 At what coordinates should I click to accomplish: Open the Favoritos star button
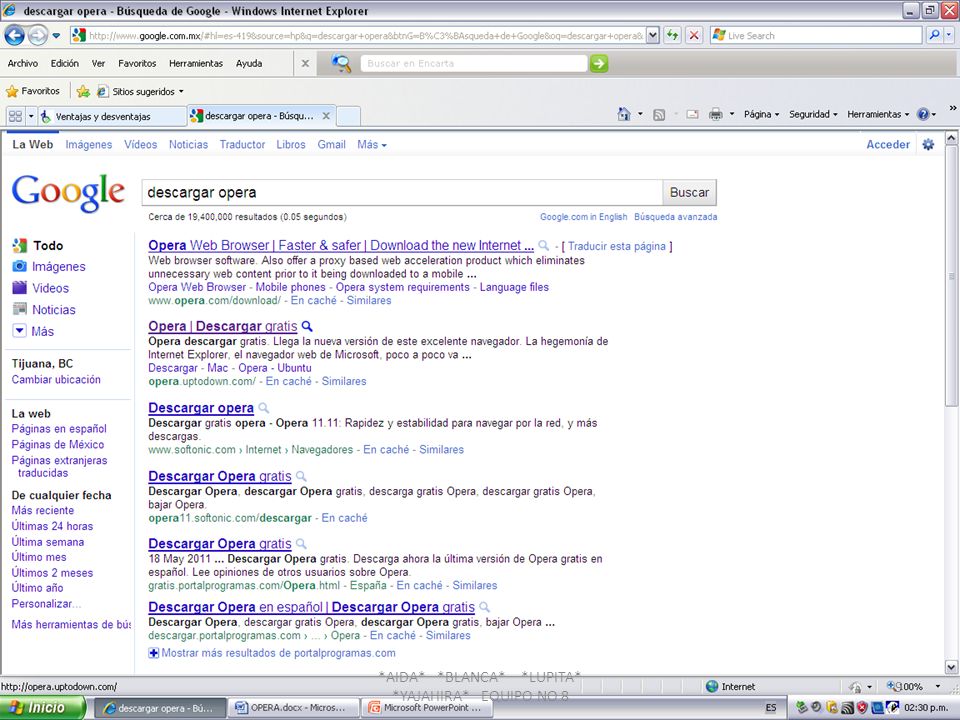pos(33,91)
